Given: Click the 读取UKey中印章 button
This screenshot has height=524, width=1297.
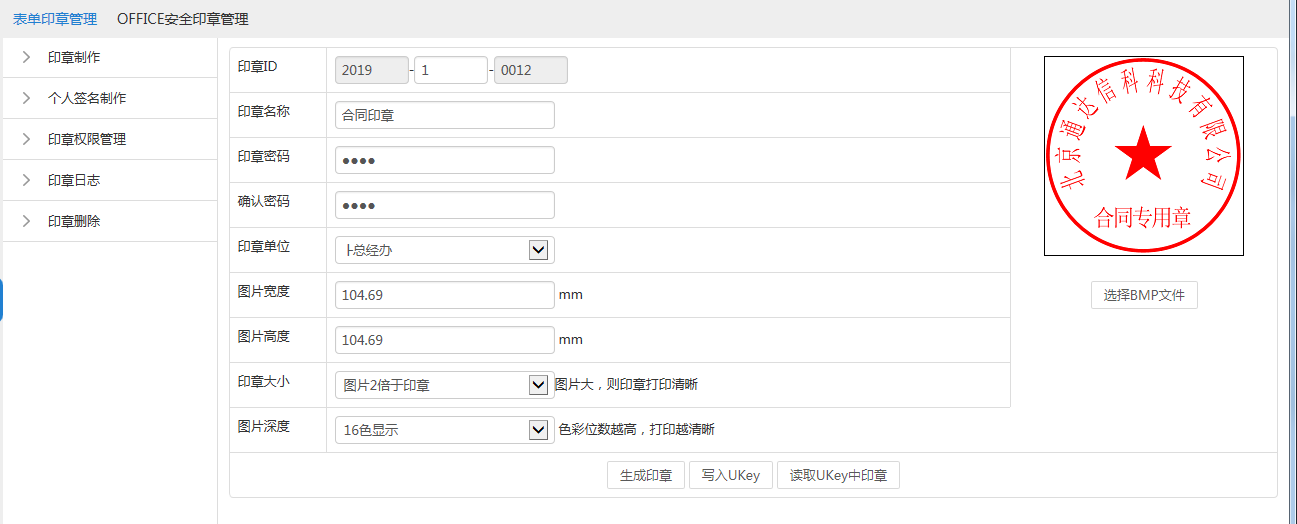Looking at the screenshot, I should tap(838, 475).
